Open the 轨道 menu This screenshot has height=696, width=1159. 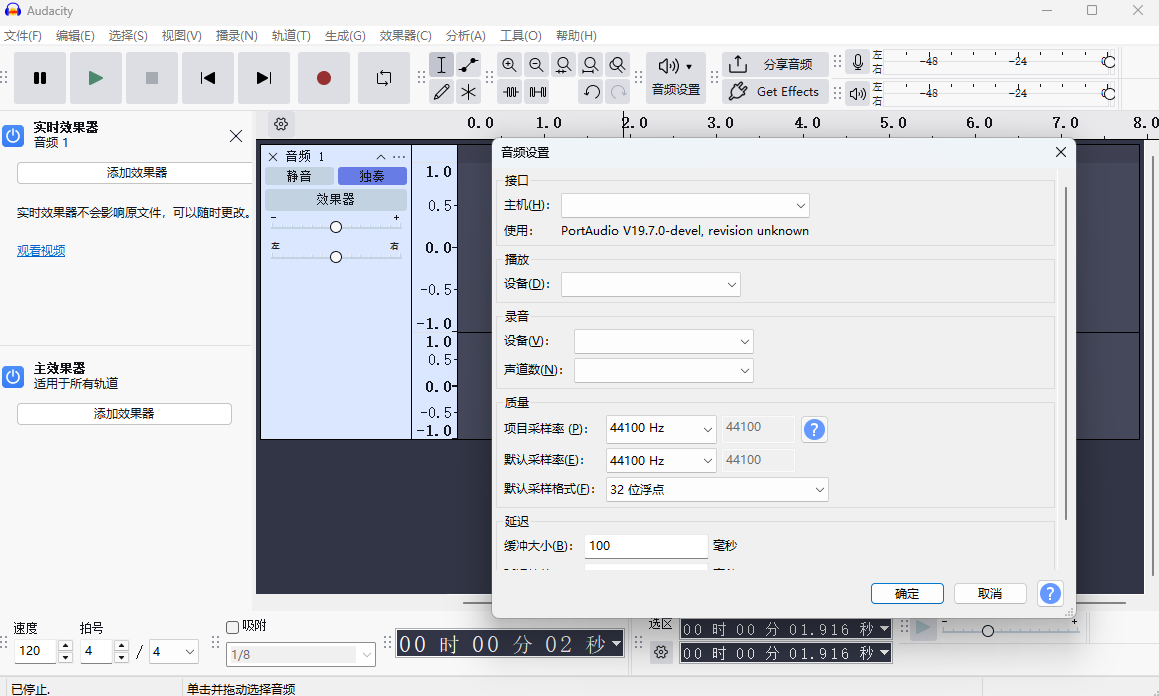tap(291, 36)
